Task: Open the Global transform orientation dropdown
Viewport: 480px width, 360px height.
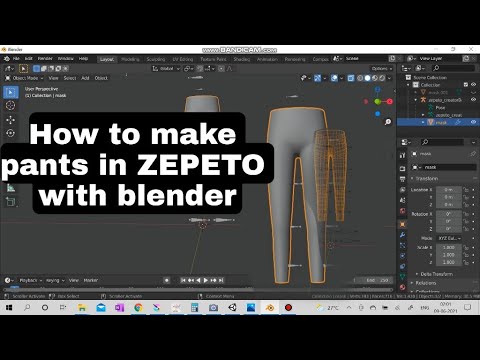Action: [166, 69]
